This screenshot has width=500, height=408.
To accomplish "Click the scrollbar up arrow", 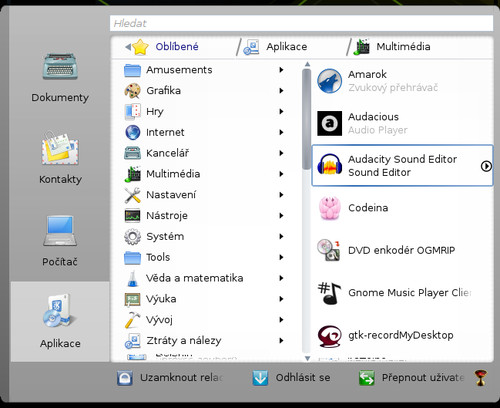I will [307, 64].
